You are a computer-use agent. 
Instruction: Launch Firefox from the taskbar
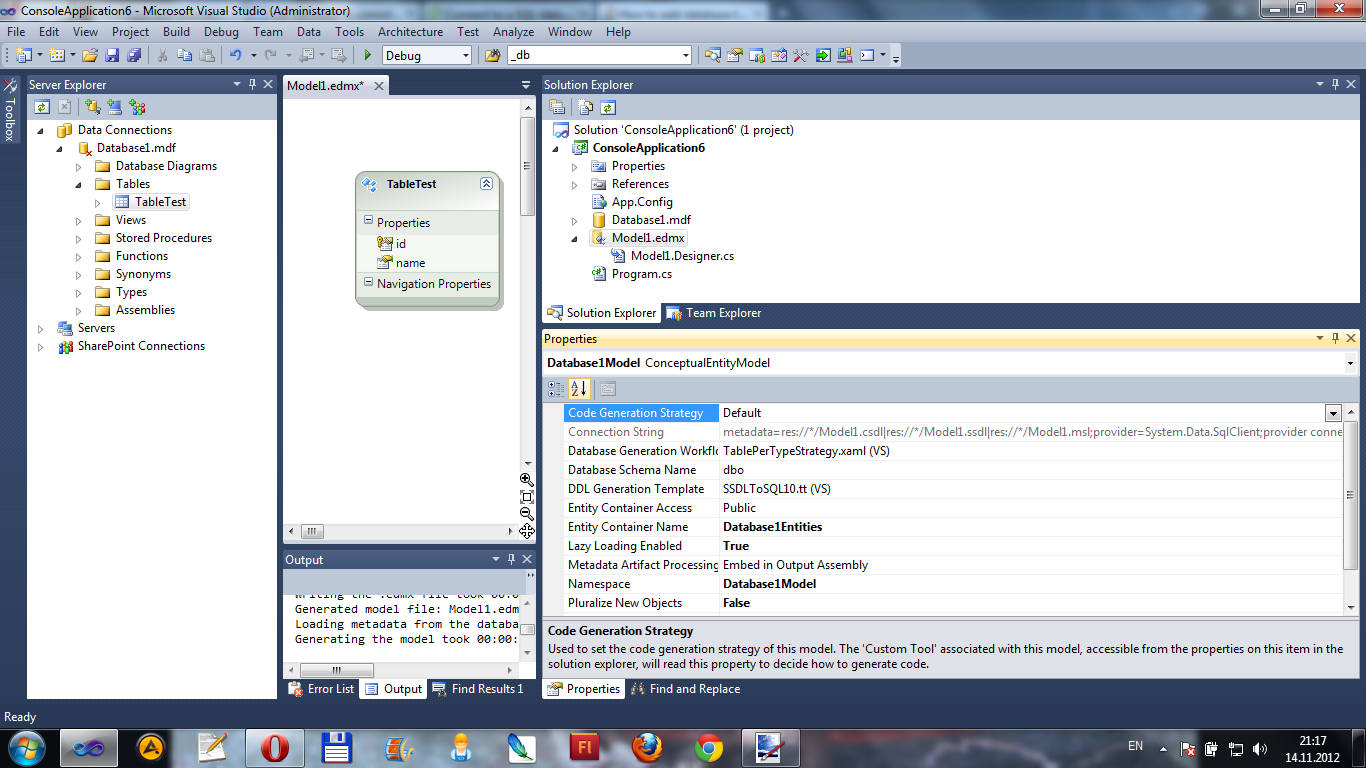coord(647,747)
